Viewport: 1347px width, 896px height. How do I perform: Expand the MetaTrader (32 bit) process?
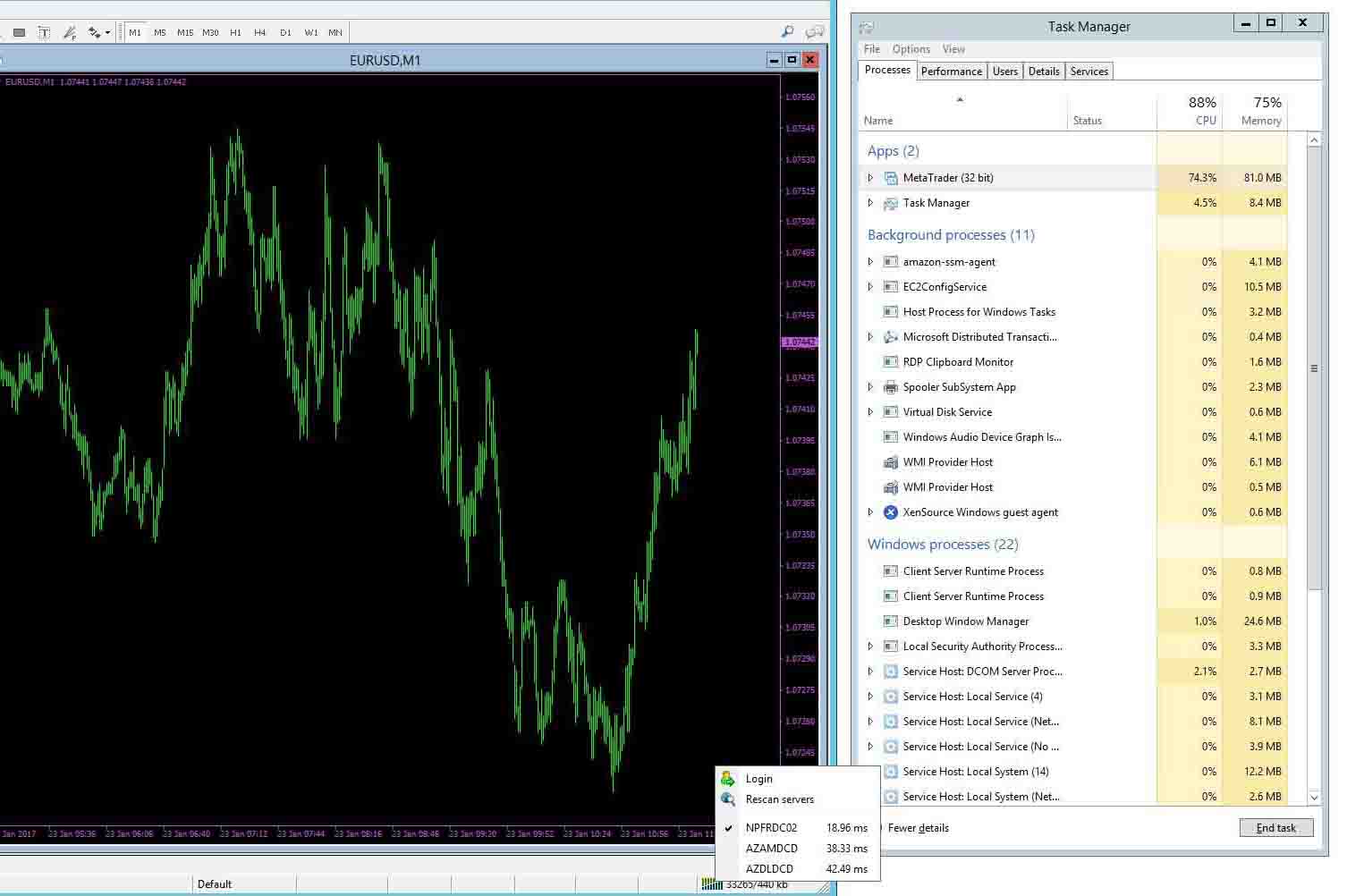[x=870, y=178]
